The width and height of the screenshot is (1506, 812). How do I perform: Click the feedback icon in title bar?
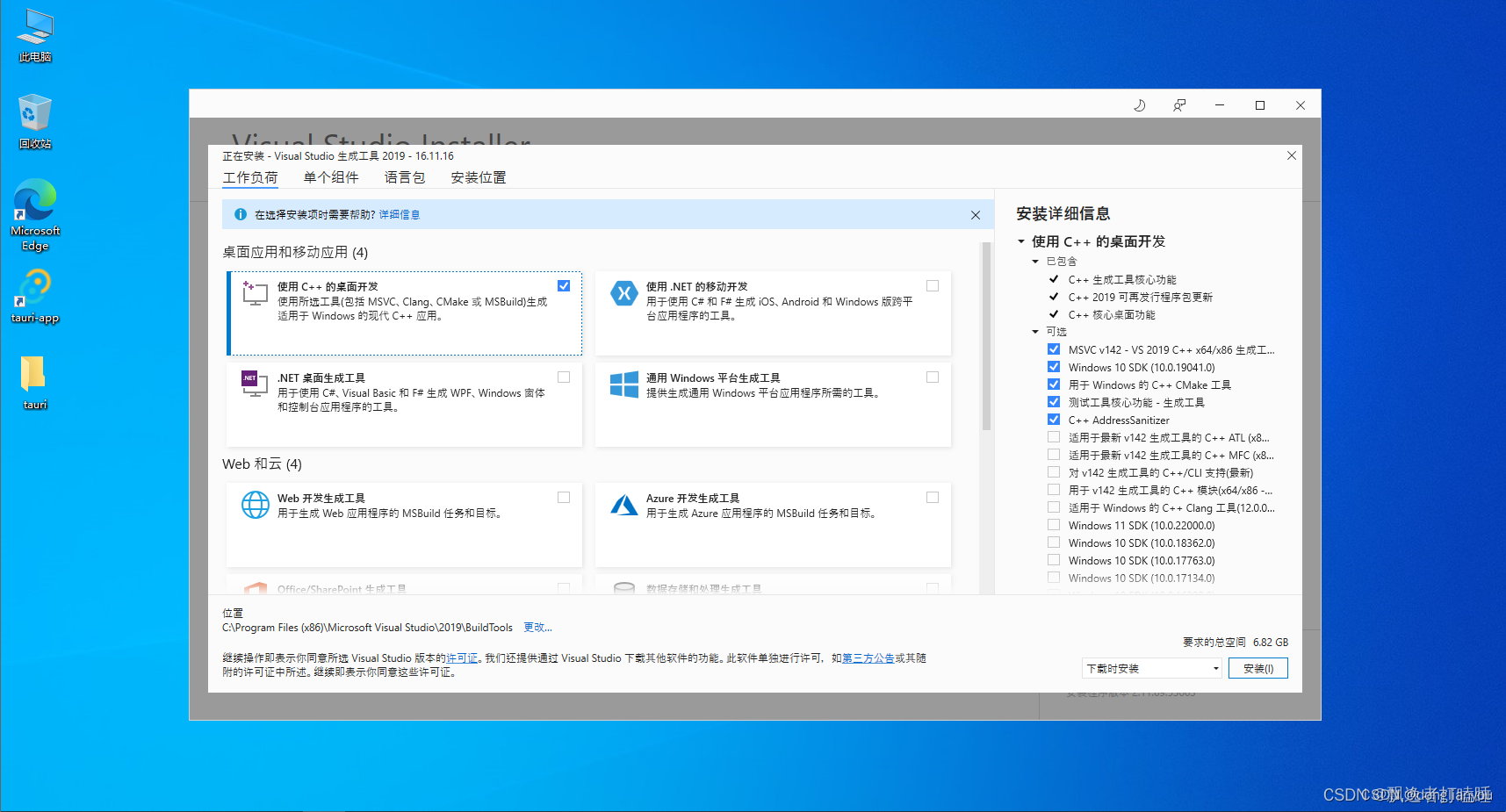pyautogui.click(x=1179, y=104)
